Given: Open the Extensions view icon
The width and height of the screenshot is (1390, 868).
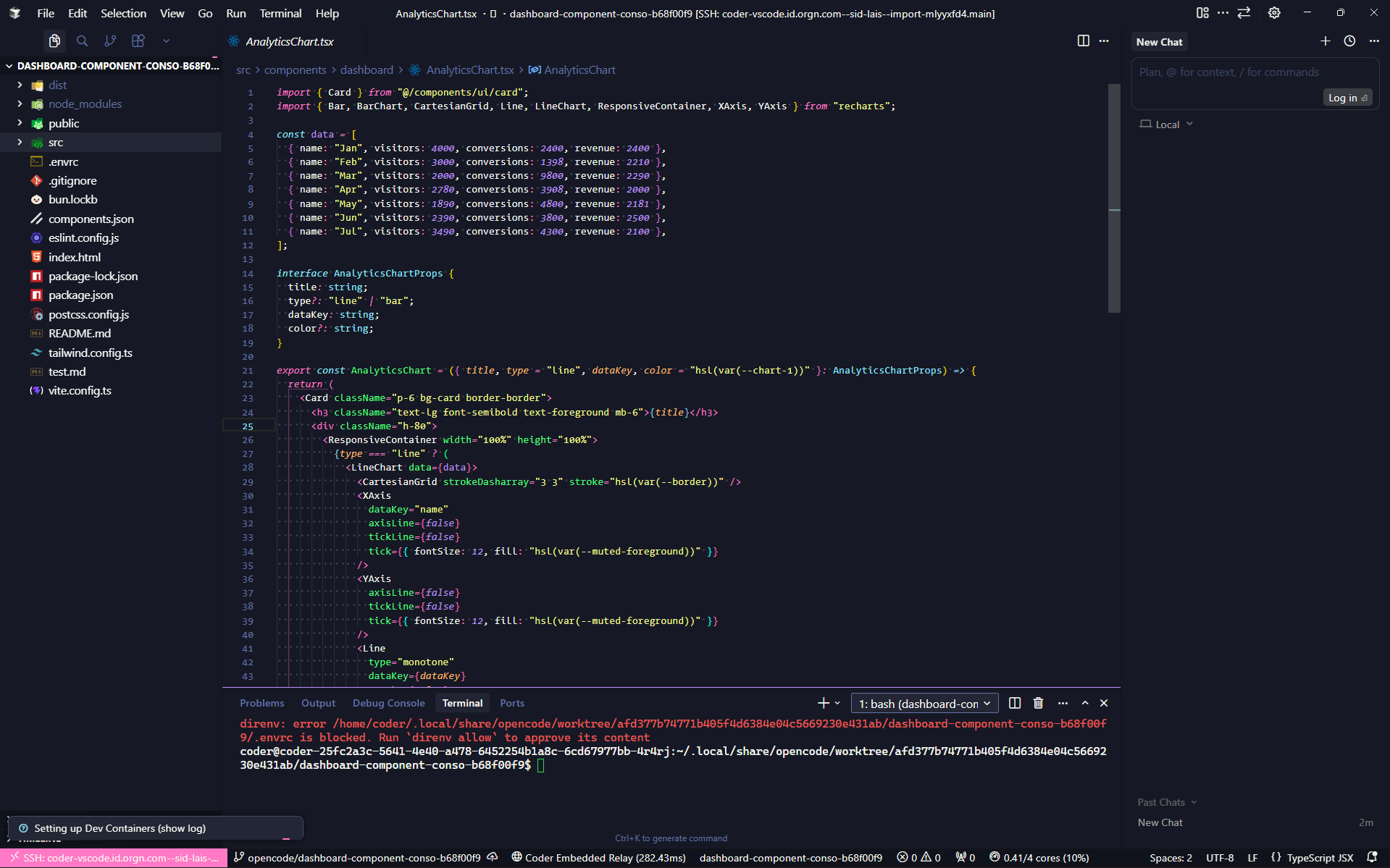Looking at the screenshot, I should tap(138, 41).
